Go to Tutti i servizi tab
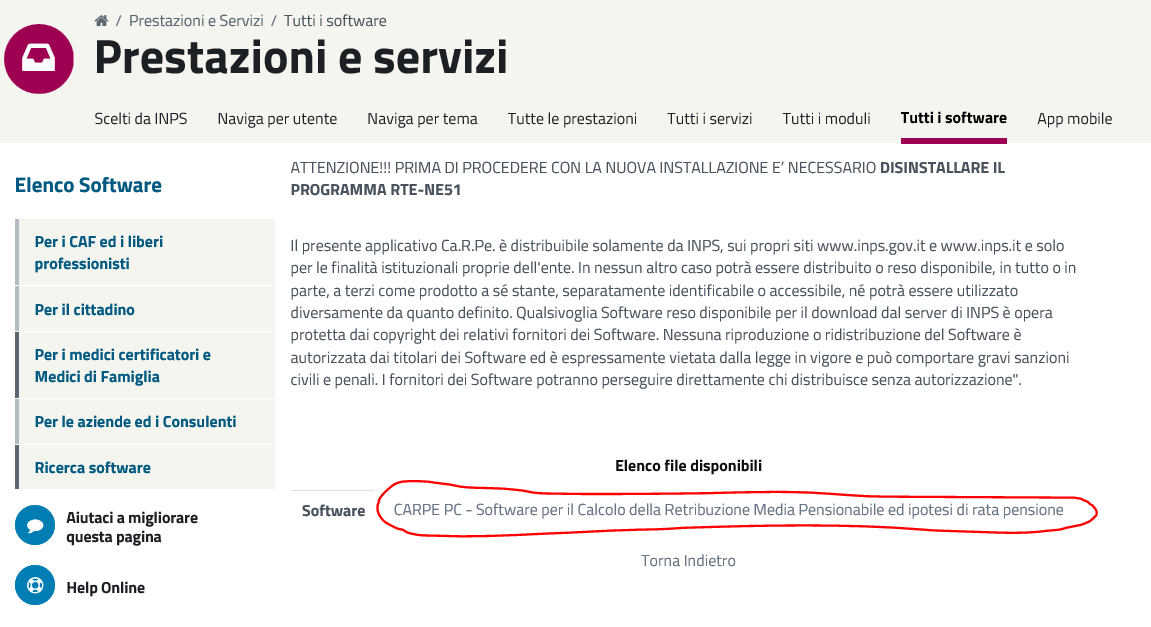 coord(709,118)
